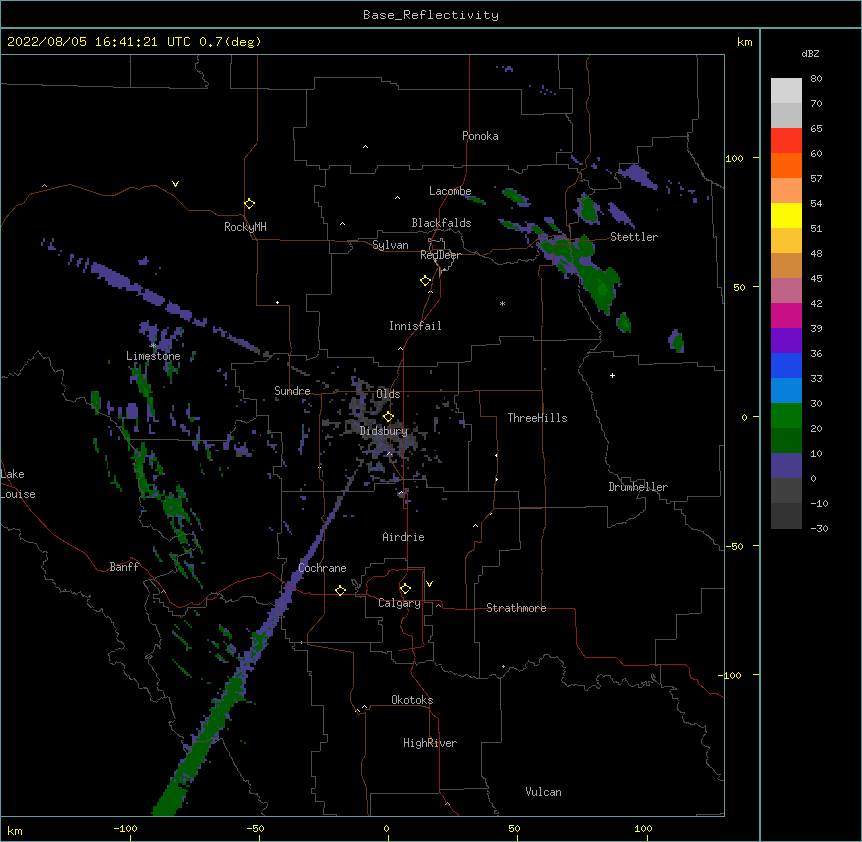
Task: Click the HighRiver label
Action: (430, 743)
